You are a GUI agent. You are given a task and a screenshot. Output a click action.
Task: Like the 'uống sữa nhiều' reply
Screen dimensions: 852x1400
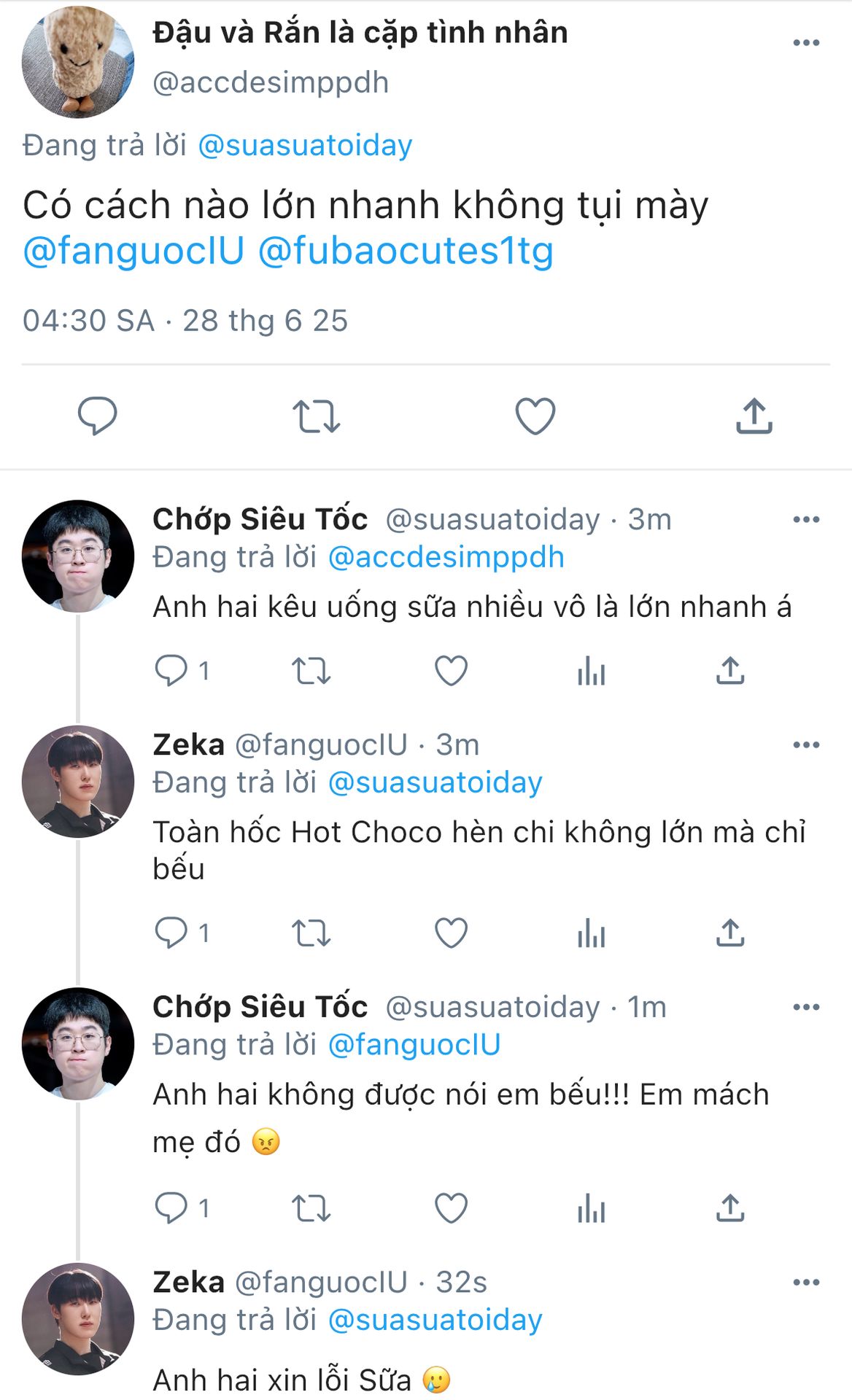point(451,671)
